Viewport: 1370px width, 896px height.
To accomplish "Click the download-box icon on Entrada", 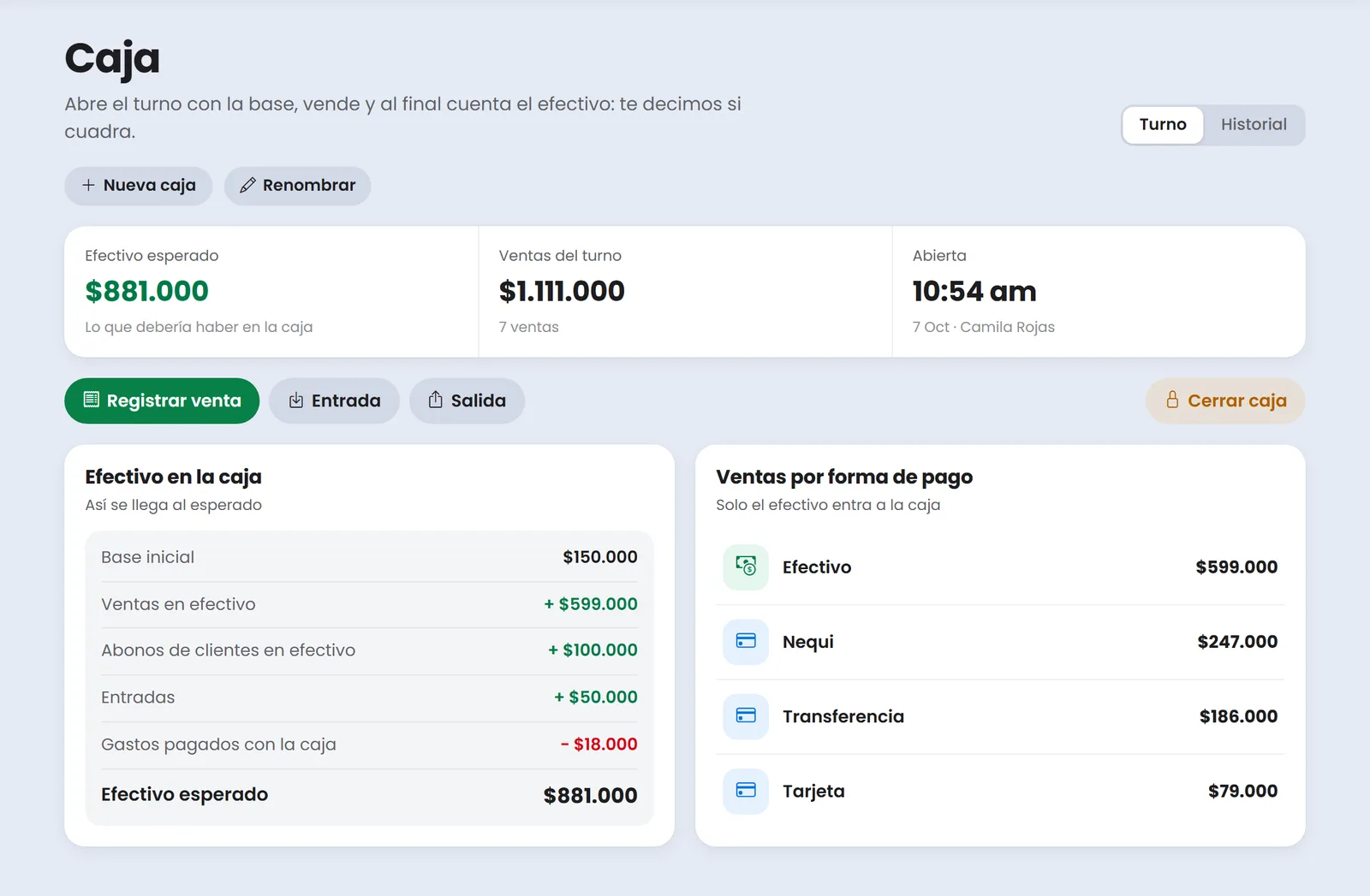I will tap(296, 401).
